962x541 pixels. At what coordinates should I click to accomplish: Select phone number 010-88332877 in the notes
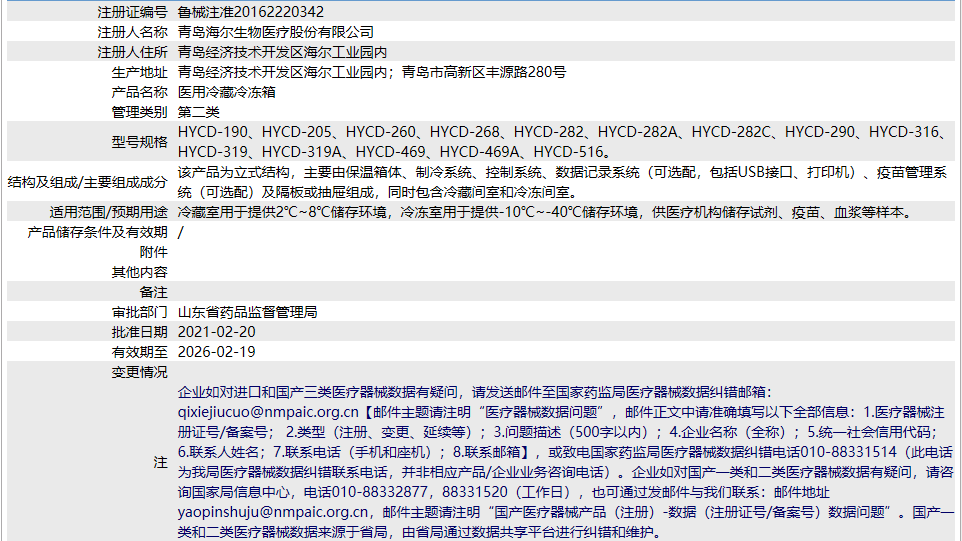click(379, 492)
